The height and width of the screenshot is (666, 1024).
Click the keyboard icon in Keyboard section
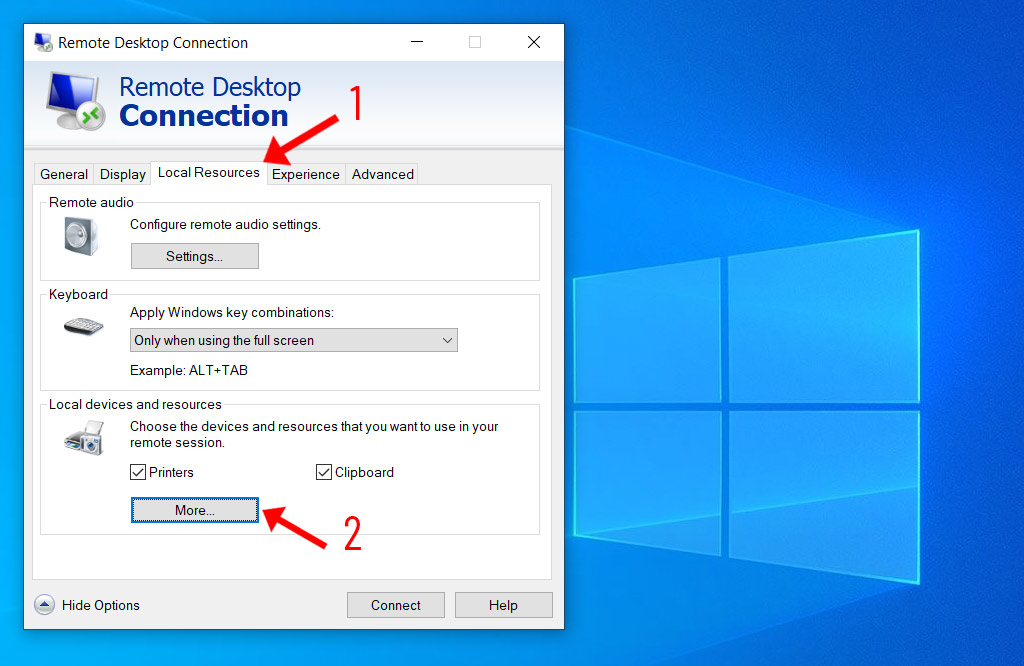click(x=84, y=326)
